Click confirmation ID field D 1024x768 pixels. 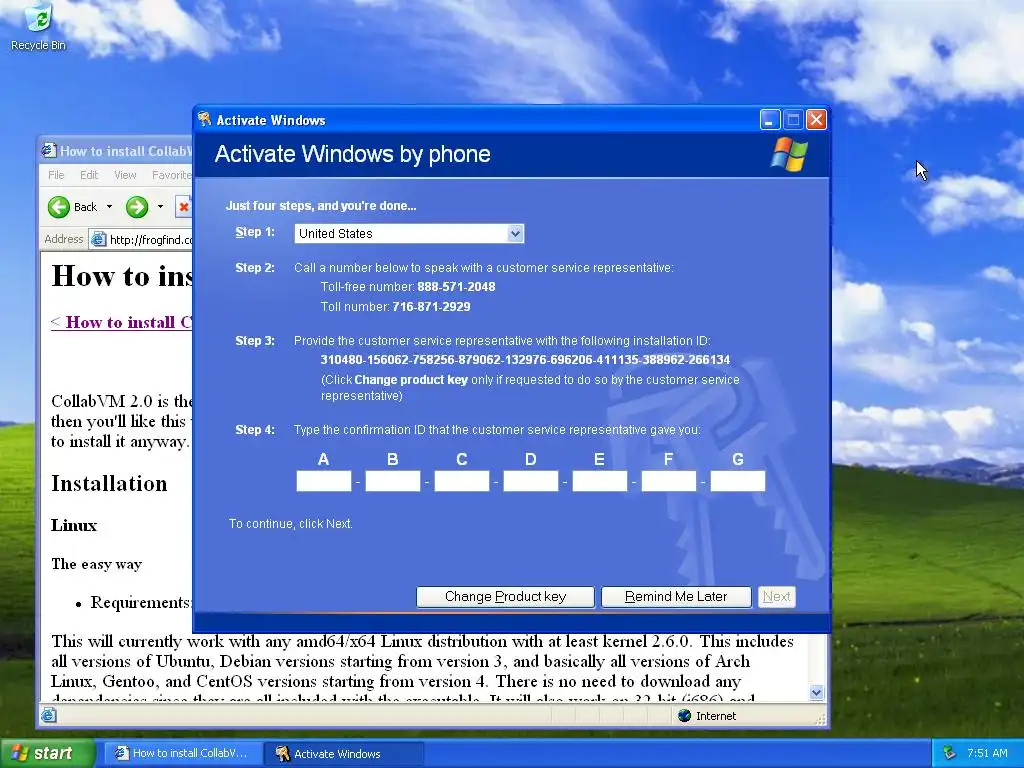531,481
